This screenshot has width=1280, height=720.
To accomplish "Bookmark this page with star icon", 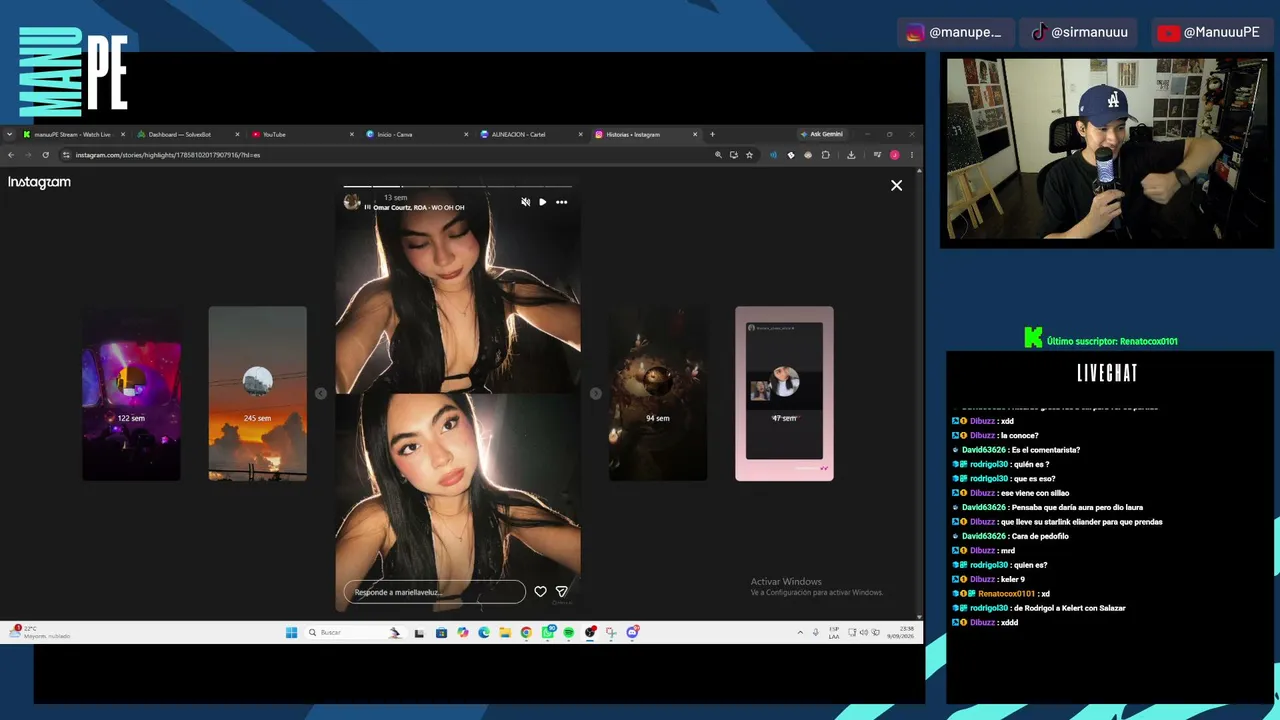I will pyautogui.click(x=749, y=155).
